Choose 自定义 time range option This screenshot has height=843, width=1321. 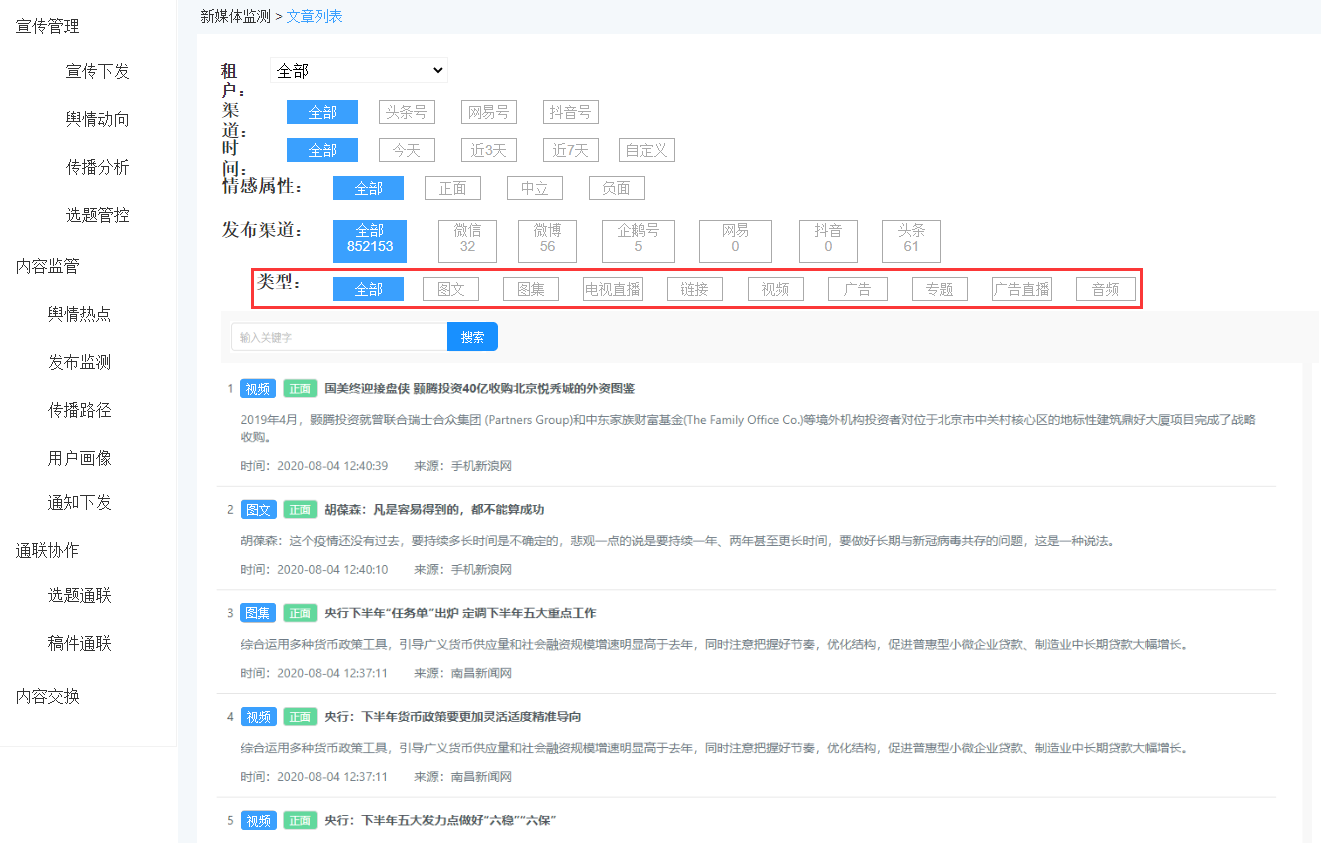coord(647,150)
